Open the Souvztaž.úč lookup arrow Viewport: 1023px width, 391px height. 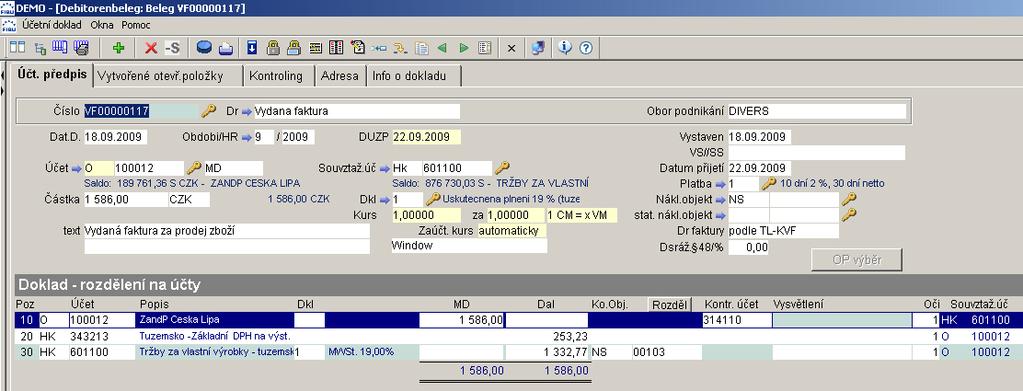click(x=385, y=168)
